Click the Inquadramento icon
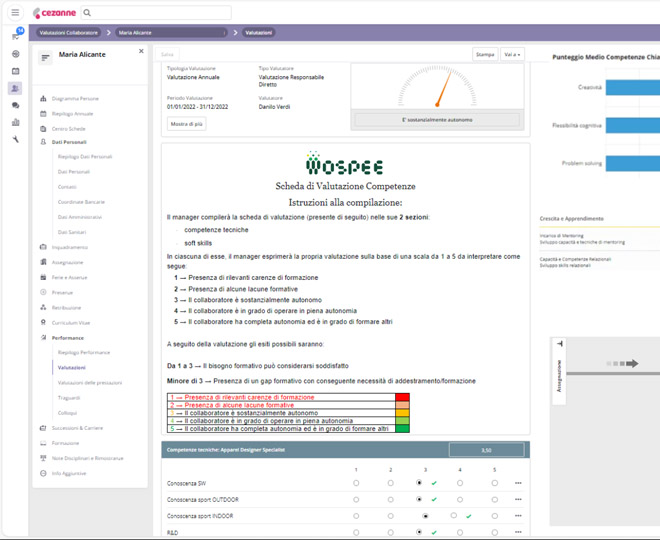Screen dimensions: 660x540 (43, 247)
